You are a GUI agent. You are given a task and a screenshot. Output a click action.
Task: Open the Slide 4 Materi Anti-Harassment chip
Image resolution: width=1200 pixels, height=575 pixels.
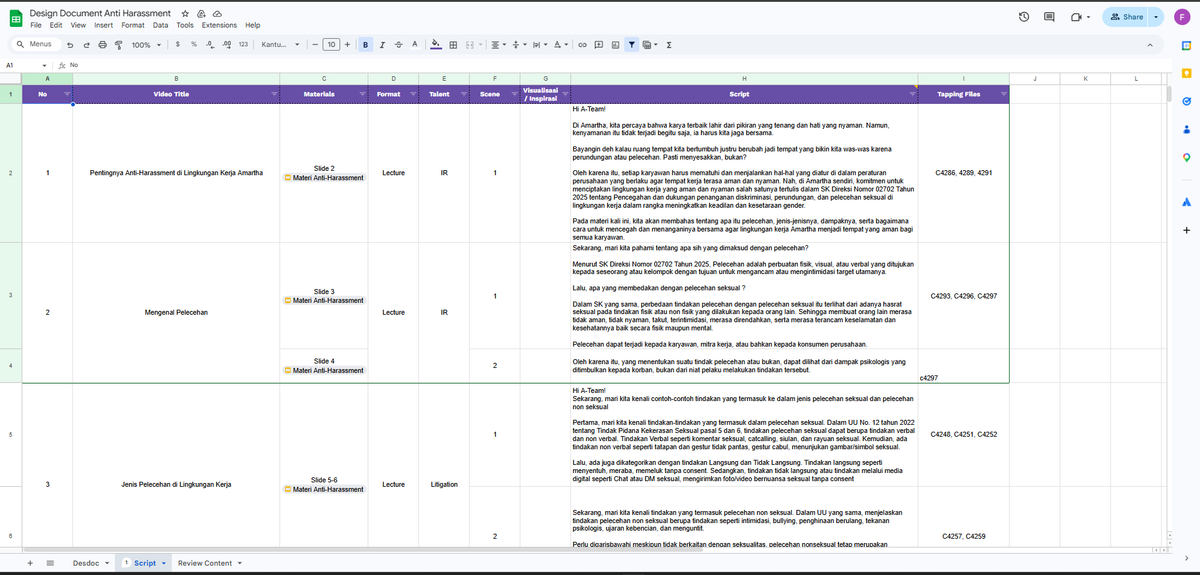tap(324, 370)
